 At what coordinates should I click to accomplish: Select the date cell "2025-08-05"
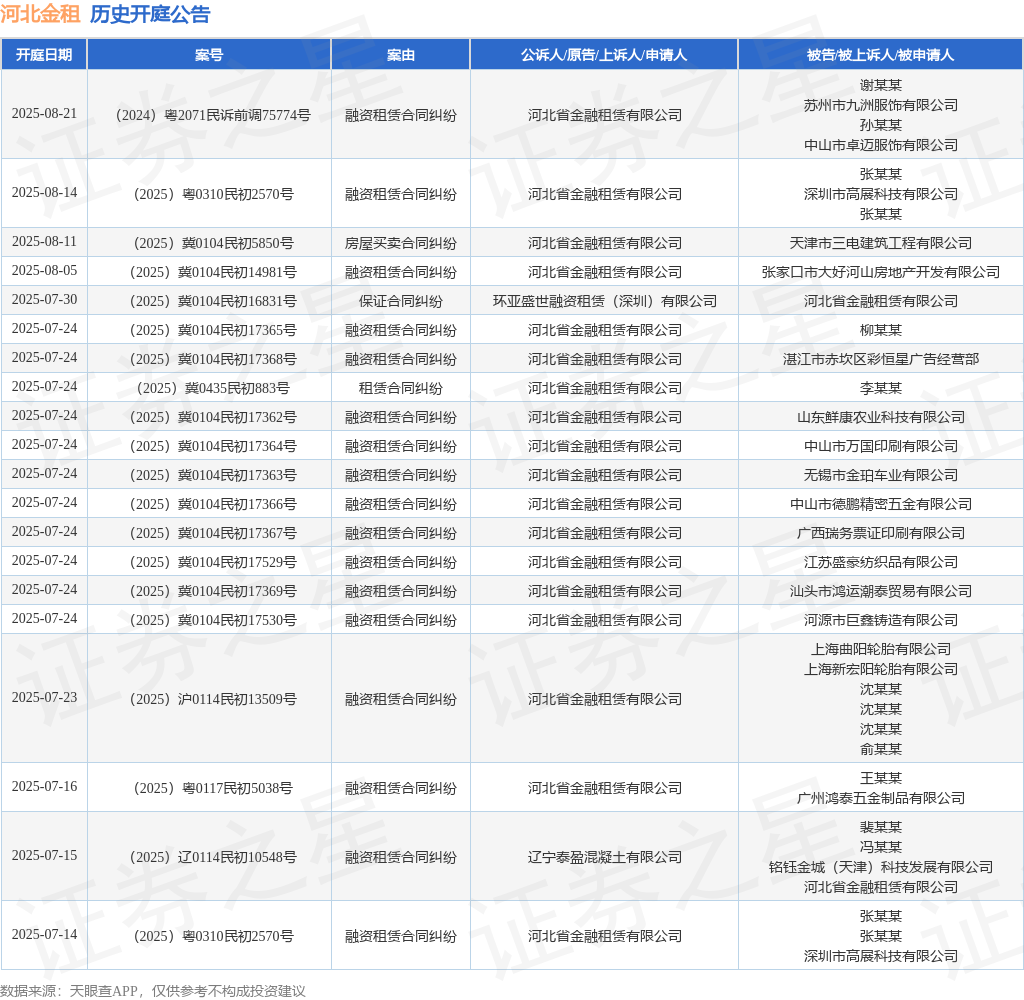[x=44, y=270]
